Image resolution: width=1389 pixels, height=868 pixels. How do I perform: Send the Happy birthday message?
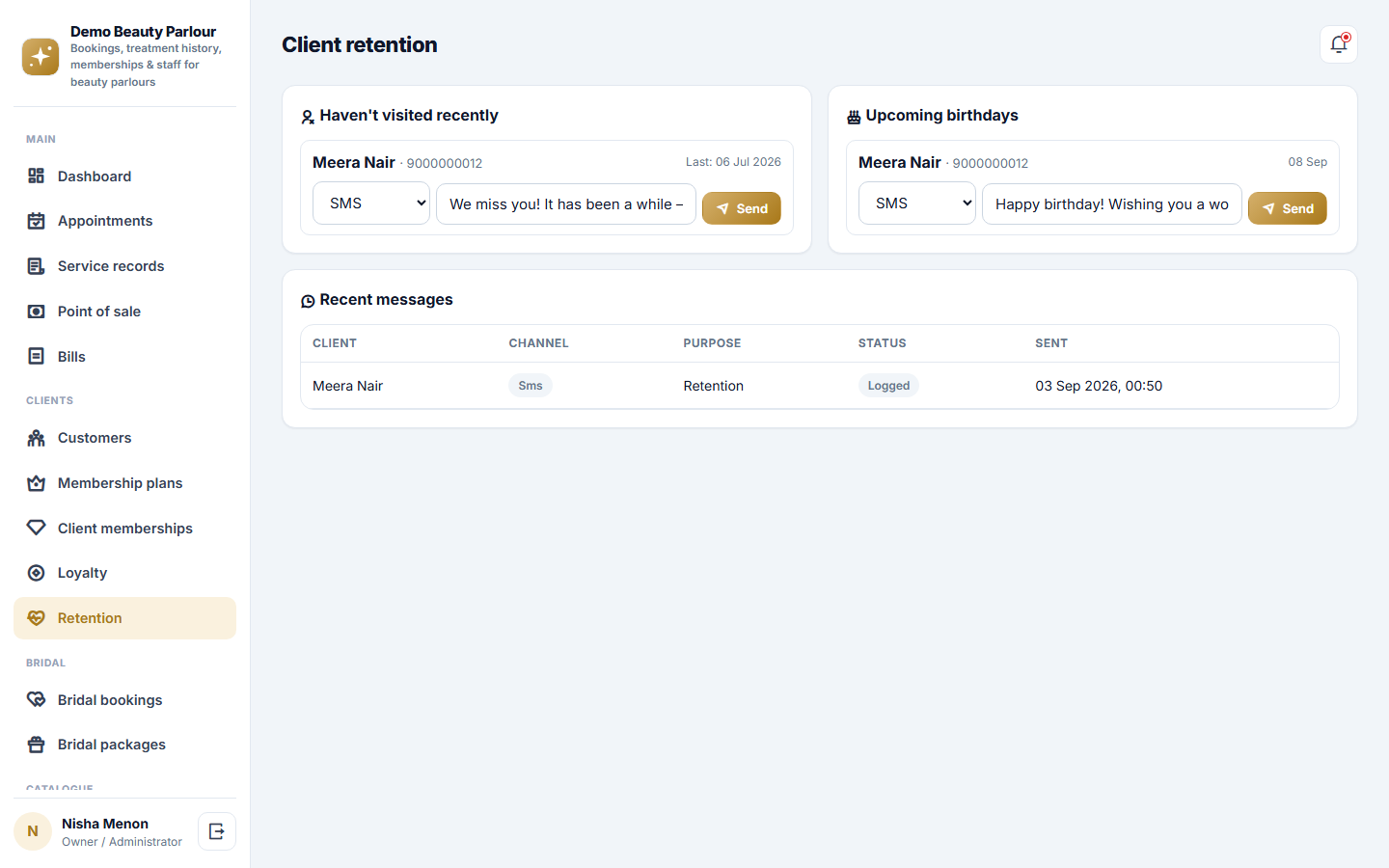coord(1288,208)
